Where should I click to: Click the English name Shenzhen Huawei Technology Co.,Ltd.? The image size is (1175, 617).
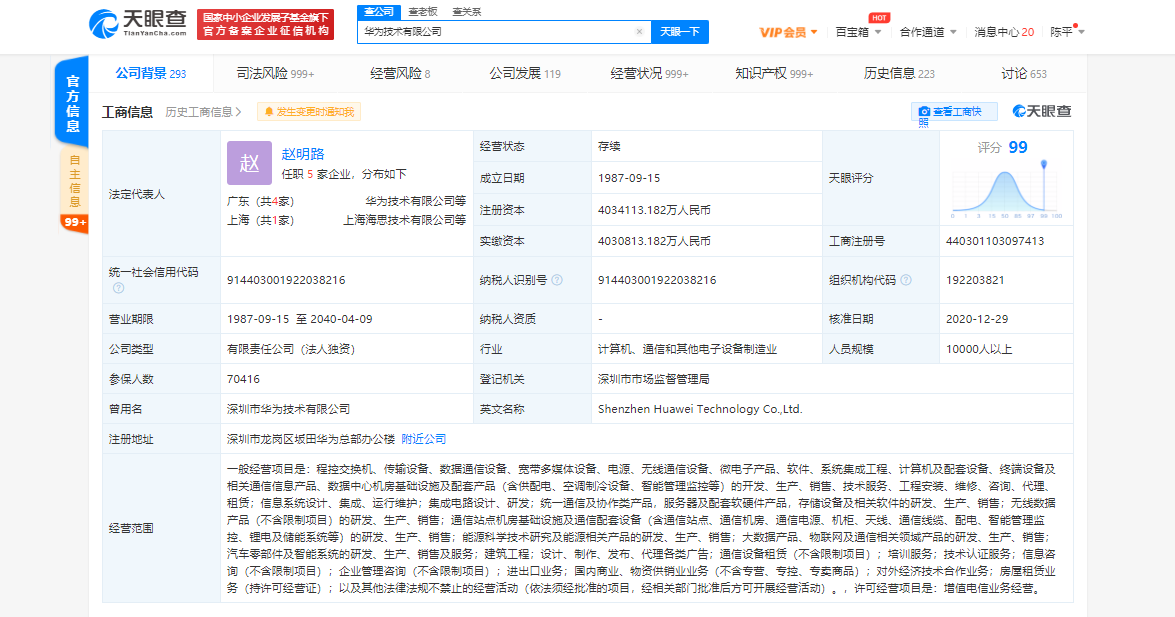click(700, 409)
